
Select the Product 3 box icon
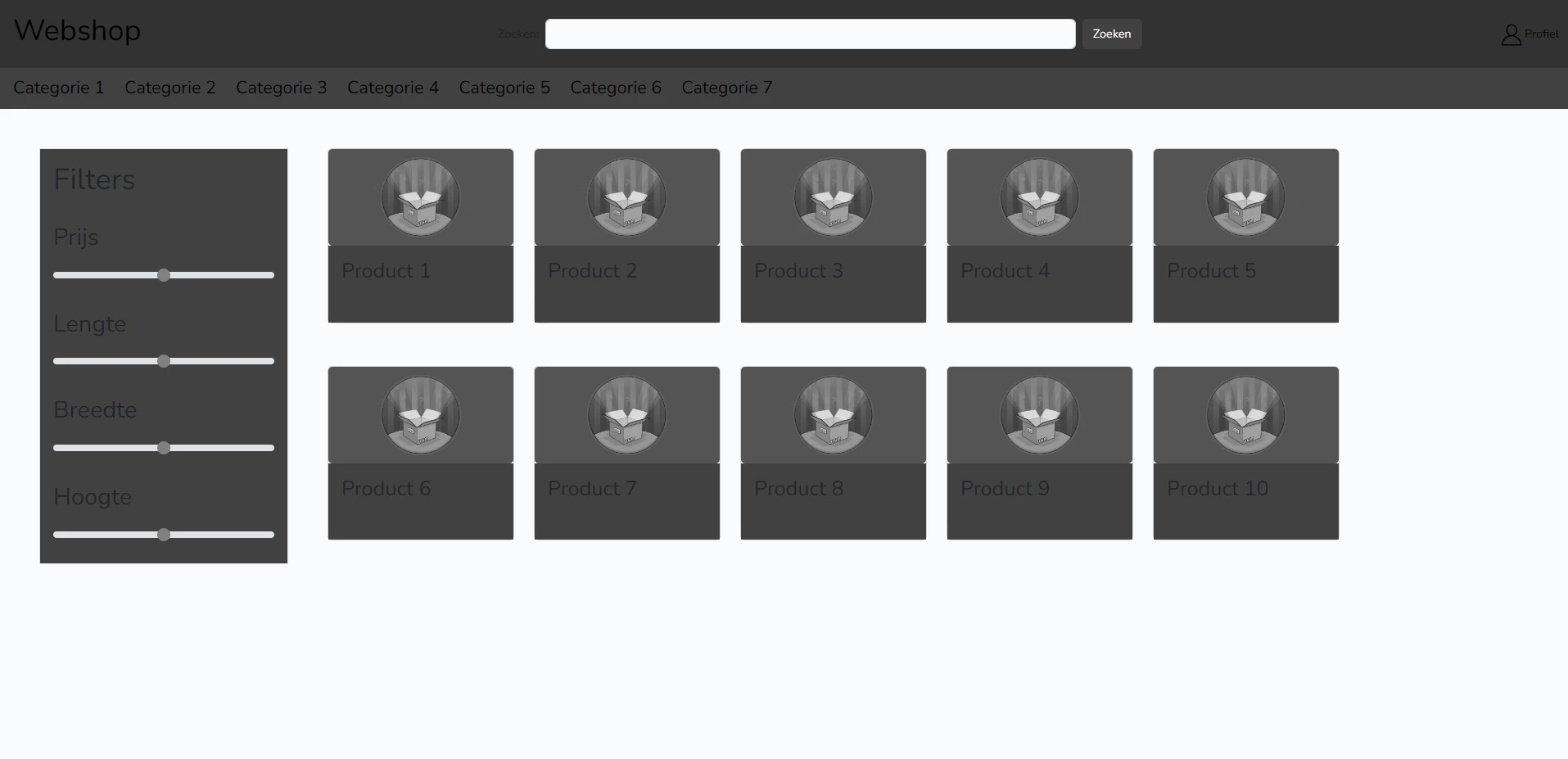click(833, 197)
